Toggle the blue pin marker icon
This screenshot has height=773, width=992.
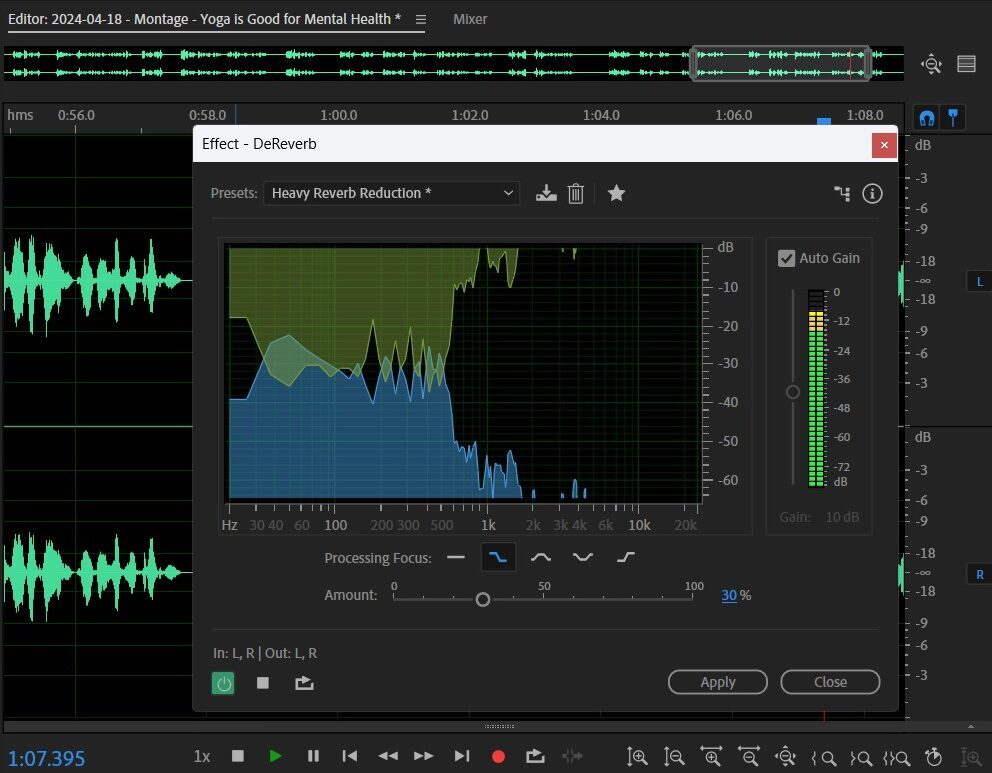click(953, 117)
